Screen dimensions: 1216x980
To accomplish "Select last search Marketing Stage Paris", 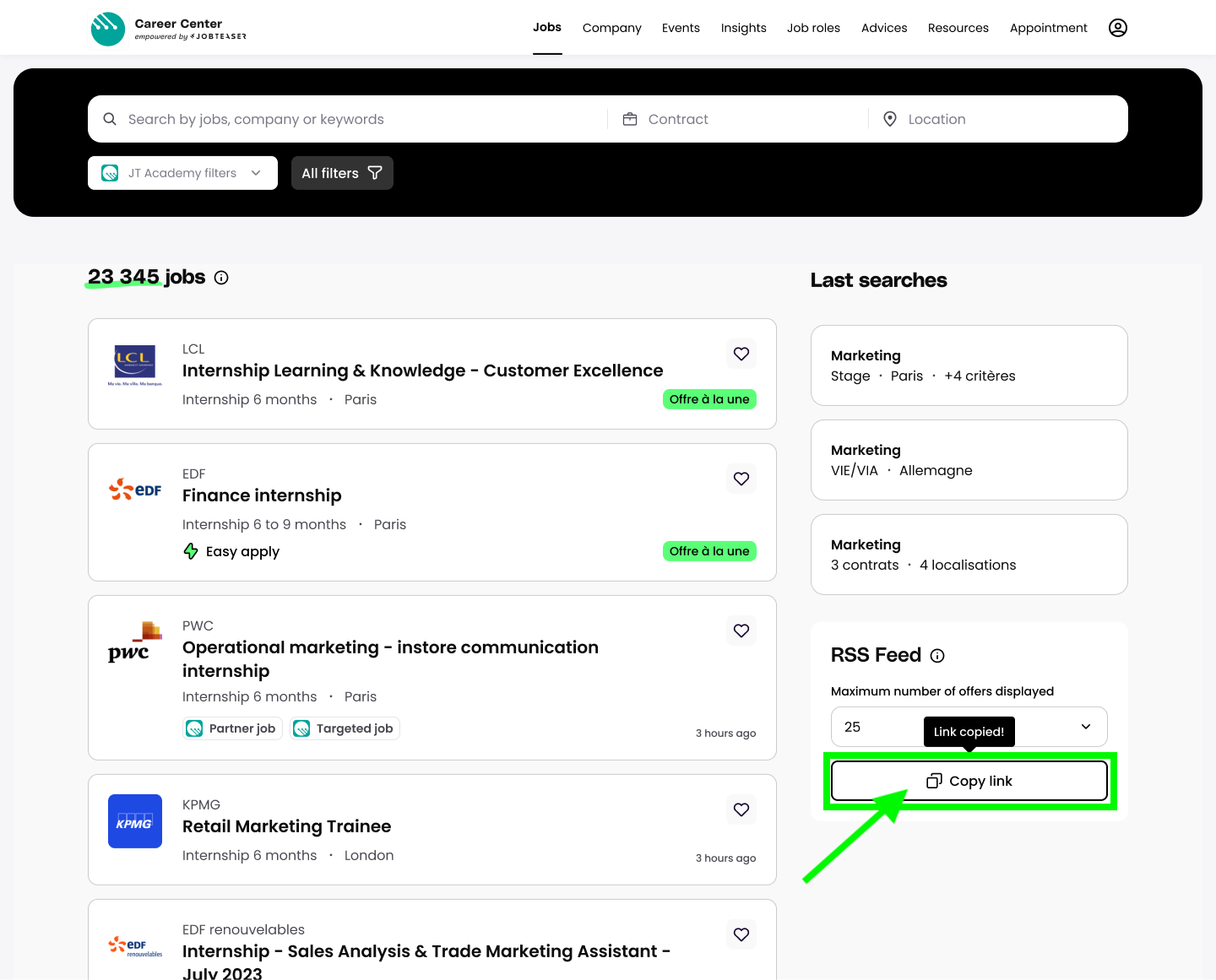I will pyautogui.click(x=969, y=365).
